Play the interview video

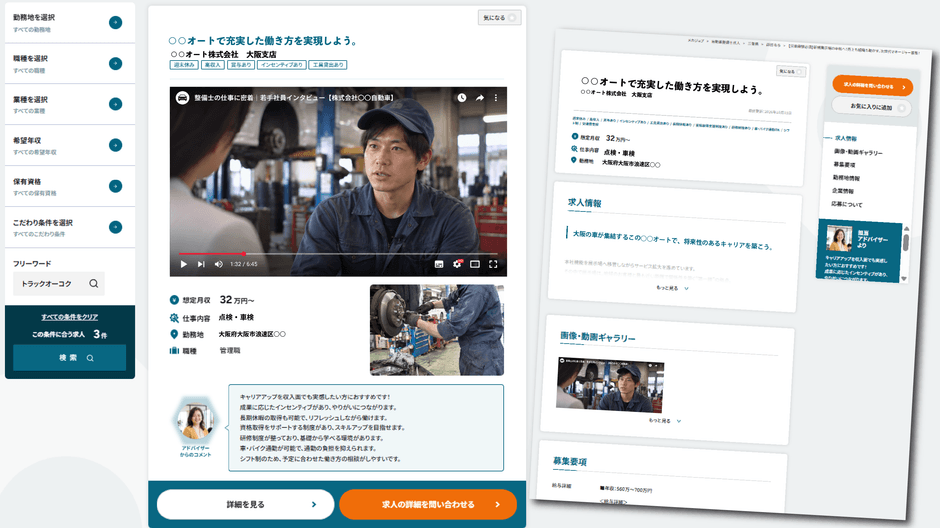click(184, 264)
